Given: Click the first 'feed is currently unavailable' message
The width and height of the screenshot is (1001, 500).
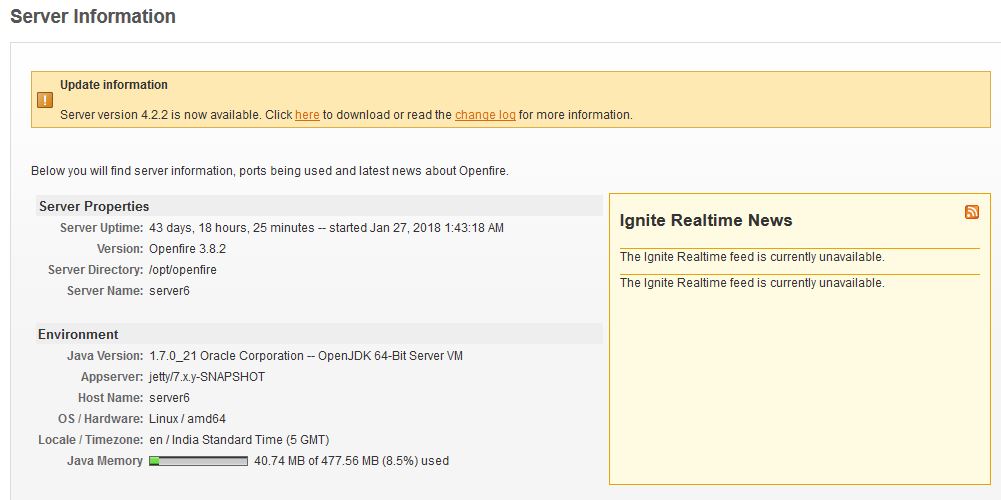Looking at the screenshot, I should tap(752, 257).
